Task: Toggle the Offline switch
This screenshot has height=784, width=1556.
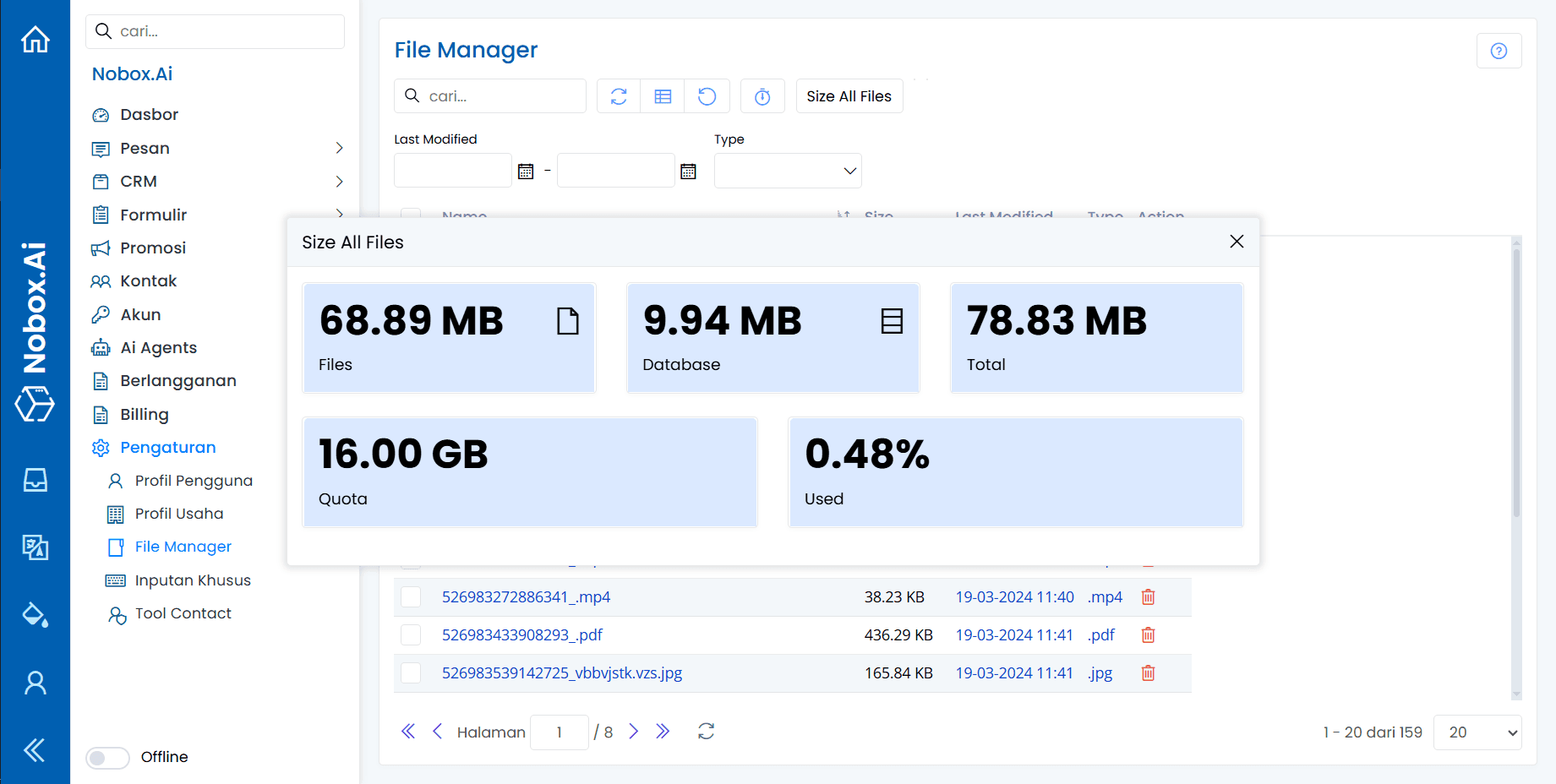Action: (107, 757)
